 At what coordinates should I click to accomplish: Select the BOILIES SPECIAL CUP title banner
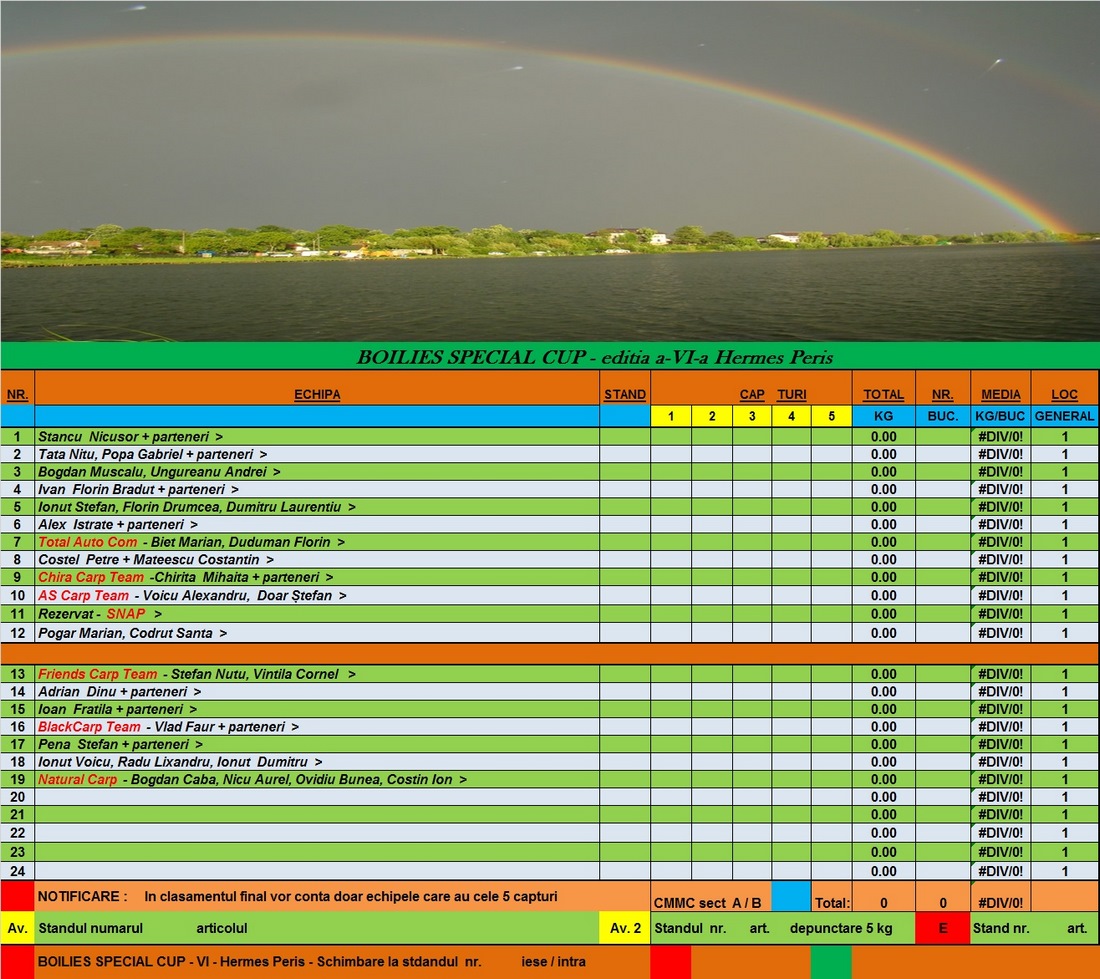pyautogui.click(x=550, y=357)
